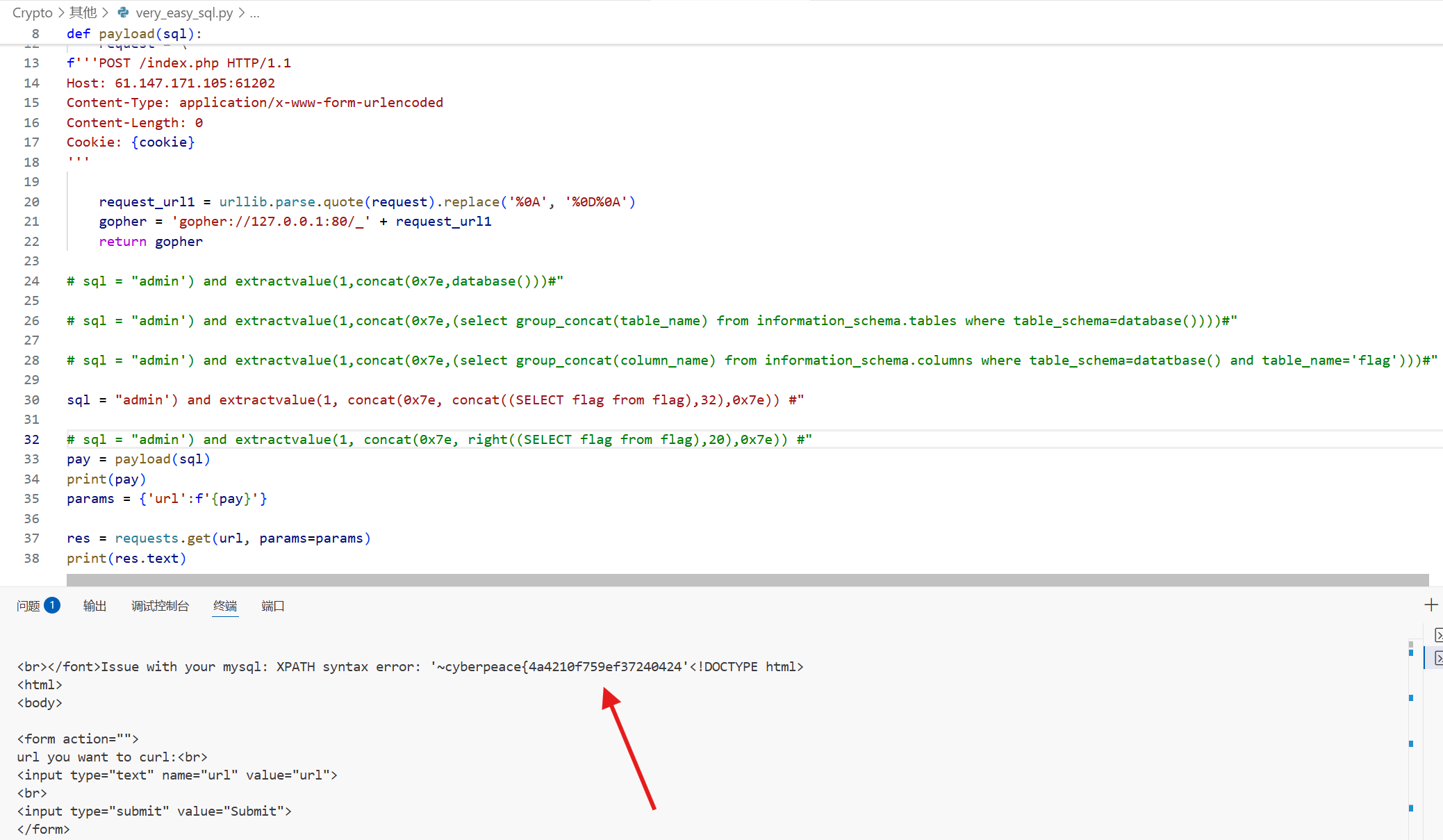Switch to the 输出 panel tab
Image resolution: width=1443 pixels, height=840 pixels.
coord(94,605)
